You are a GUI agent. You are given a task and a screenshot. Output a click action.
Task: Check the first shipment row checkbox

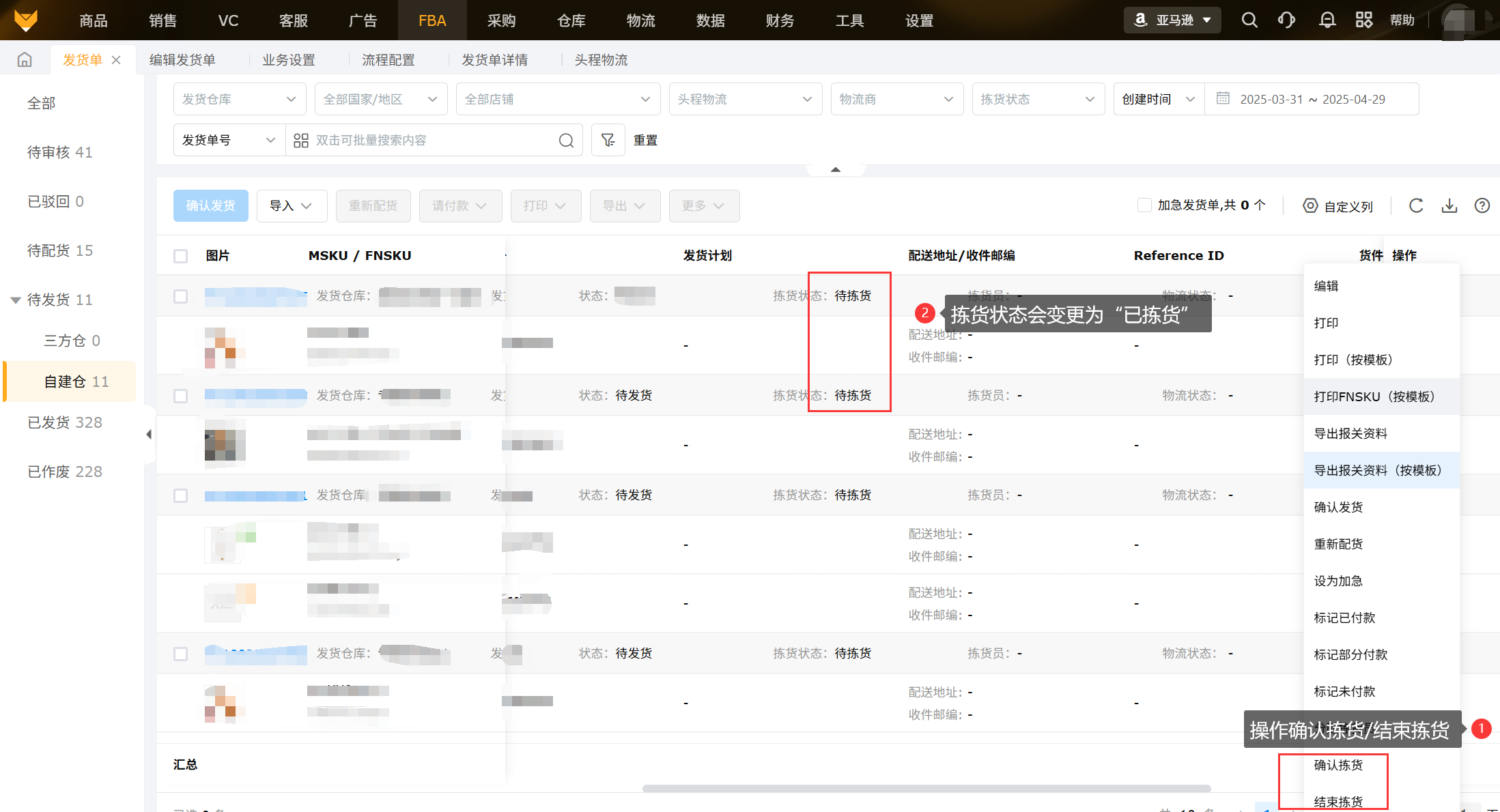click(180, 296)
